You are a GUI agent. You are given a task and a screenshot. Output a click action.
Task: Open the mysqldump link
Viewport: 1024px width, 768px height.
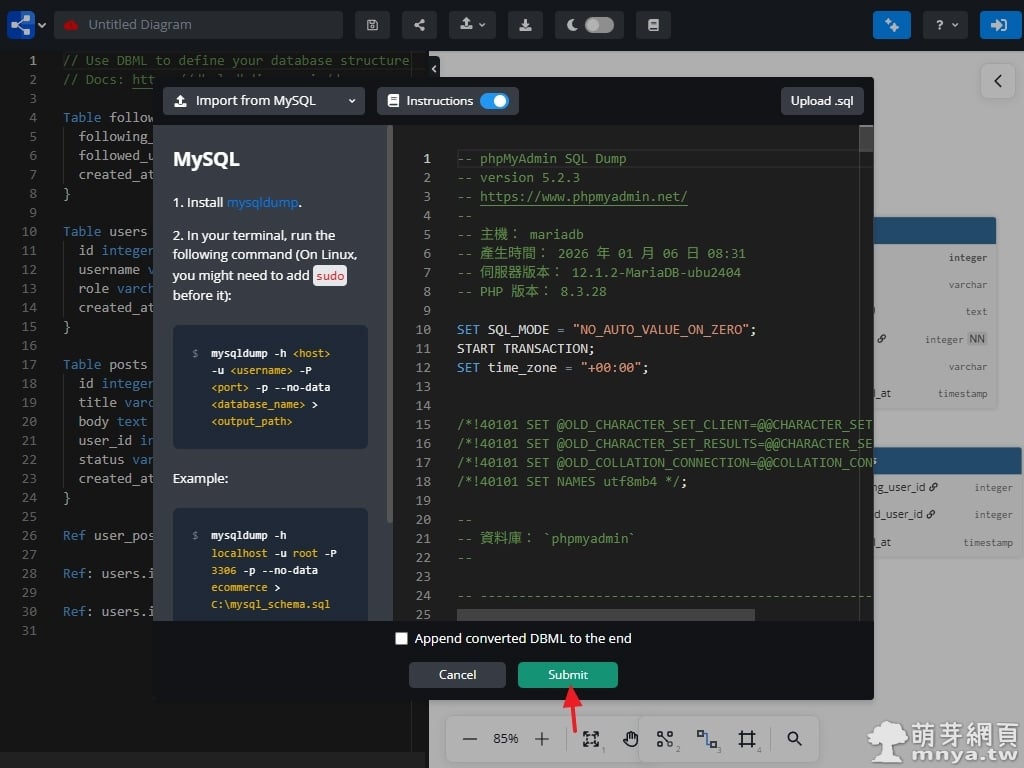tap(262, 202)
